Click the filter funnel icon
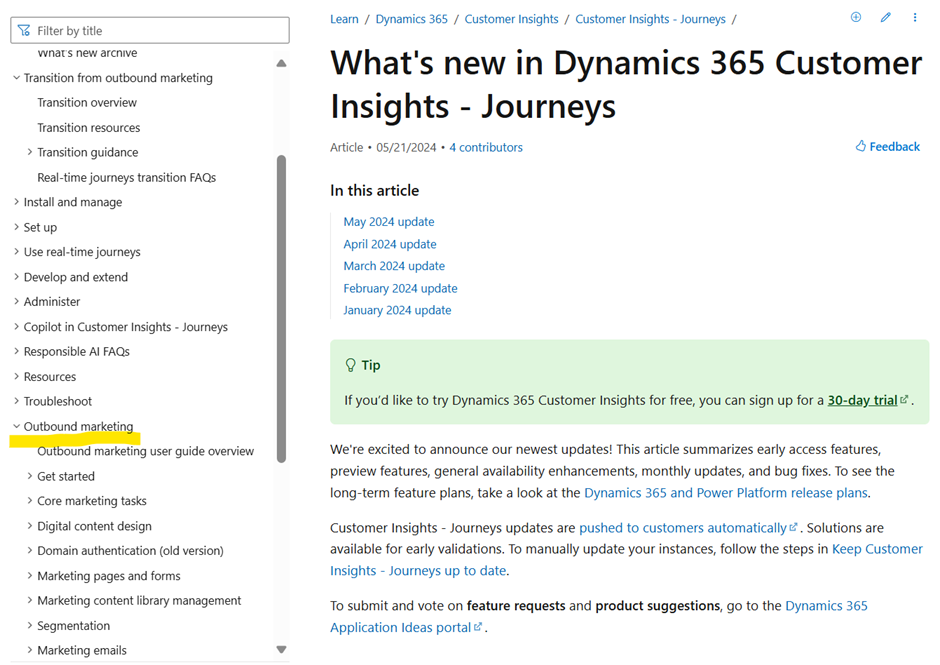The width and height of the screenshot is (940, 665). point(24,31)
